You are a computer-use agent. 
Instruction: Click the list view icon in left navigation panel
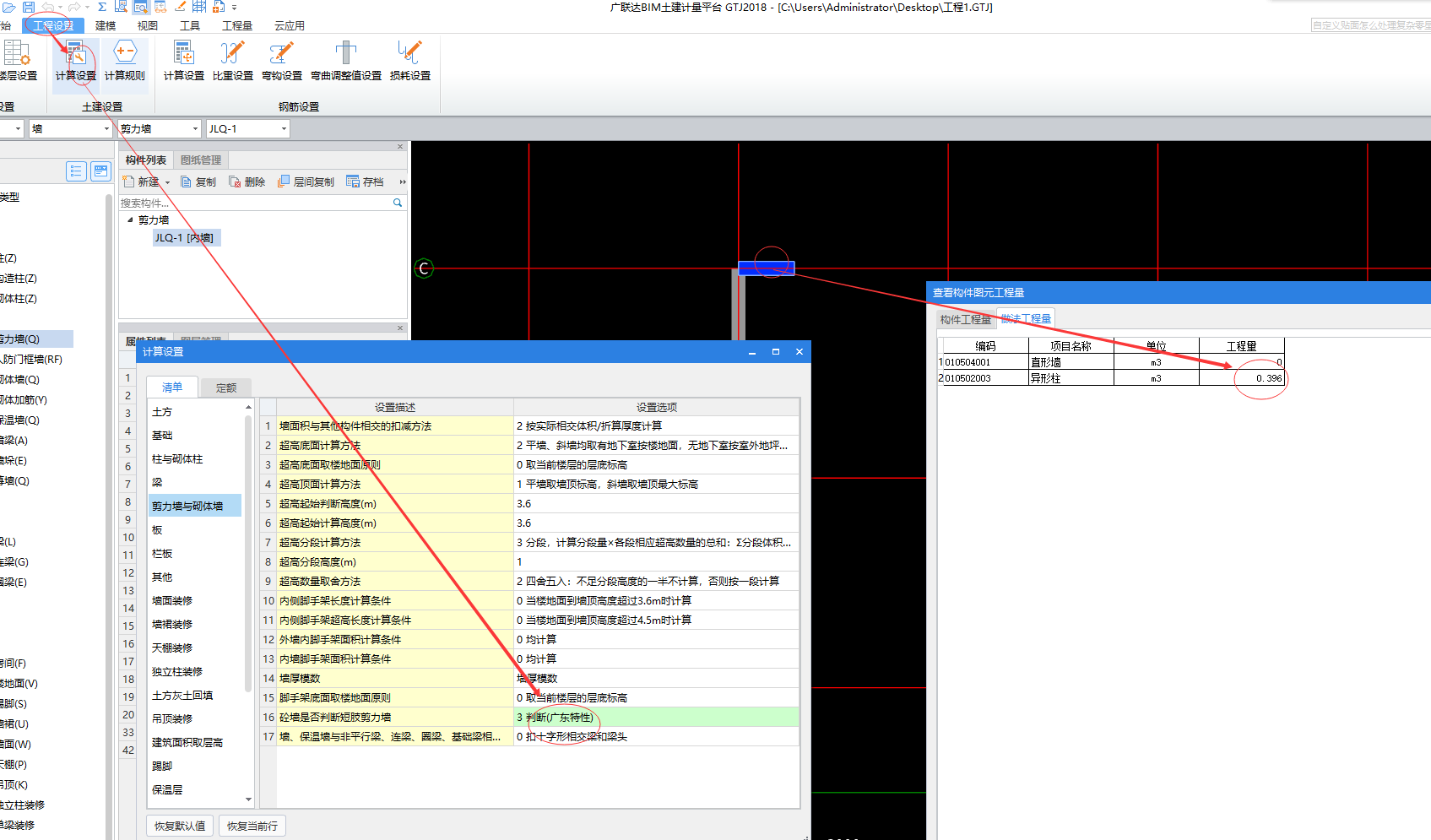click(x=76, y=171)
